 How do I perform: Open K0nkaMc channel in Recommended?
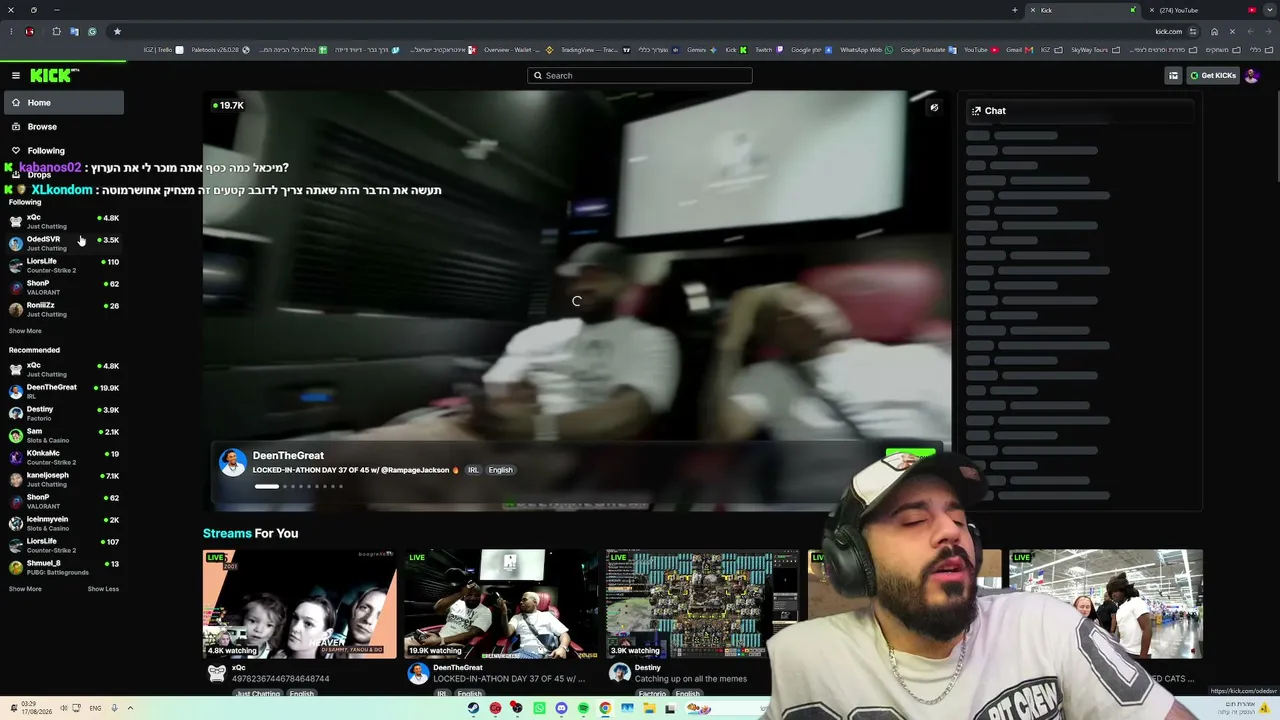coord(63,457)
